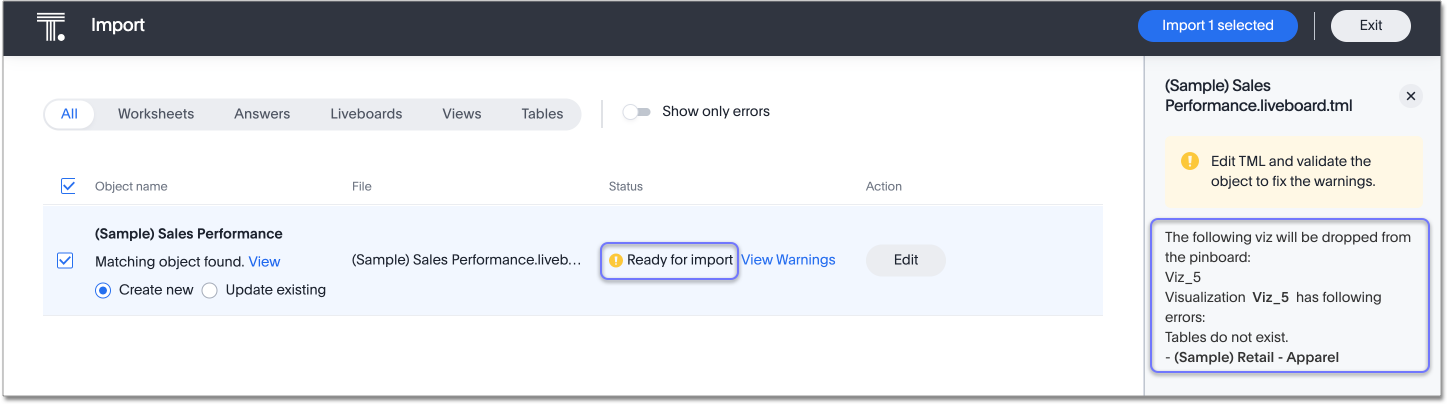Uncheck the select-all checkbox in the header
This screenshot has width=1448, height=405.
pyautogui.click(x=68, y=186)
